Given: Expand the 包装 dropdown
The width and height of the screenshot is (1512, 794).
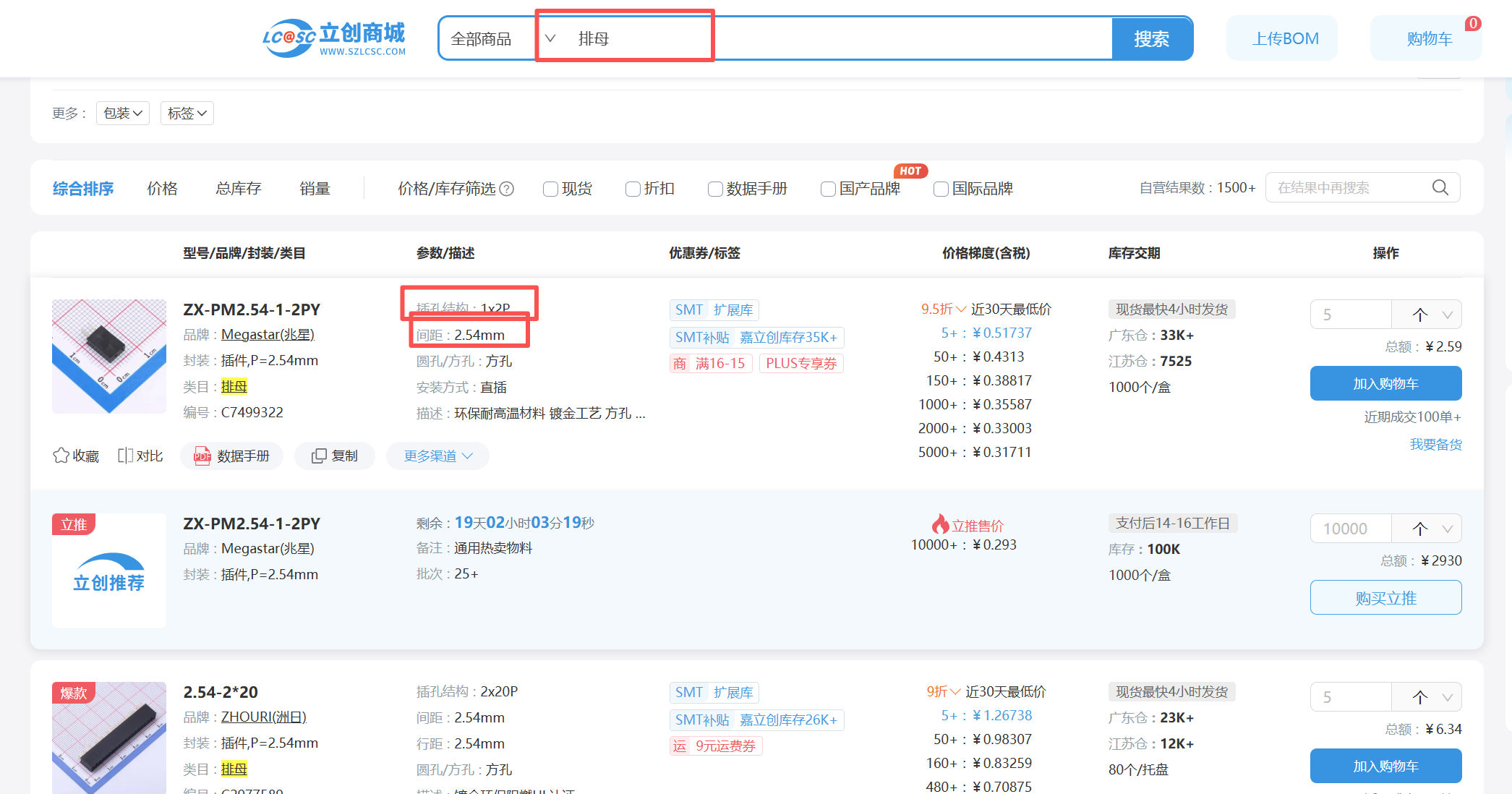Looking at the screenshot, I should point(122,114).
